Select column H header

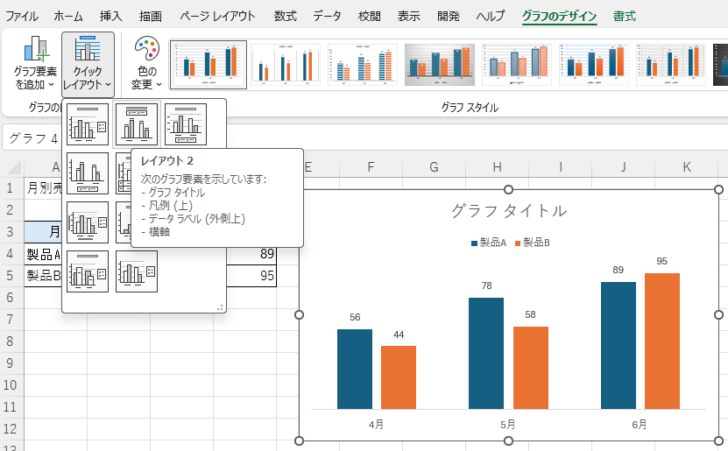pyautogui.click(x=497, y=167)
